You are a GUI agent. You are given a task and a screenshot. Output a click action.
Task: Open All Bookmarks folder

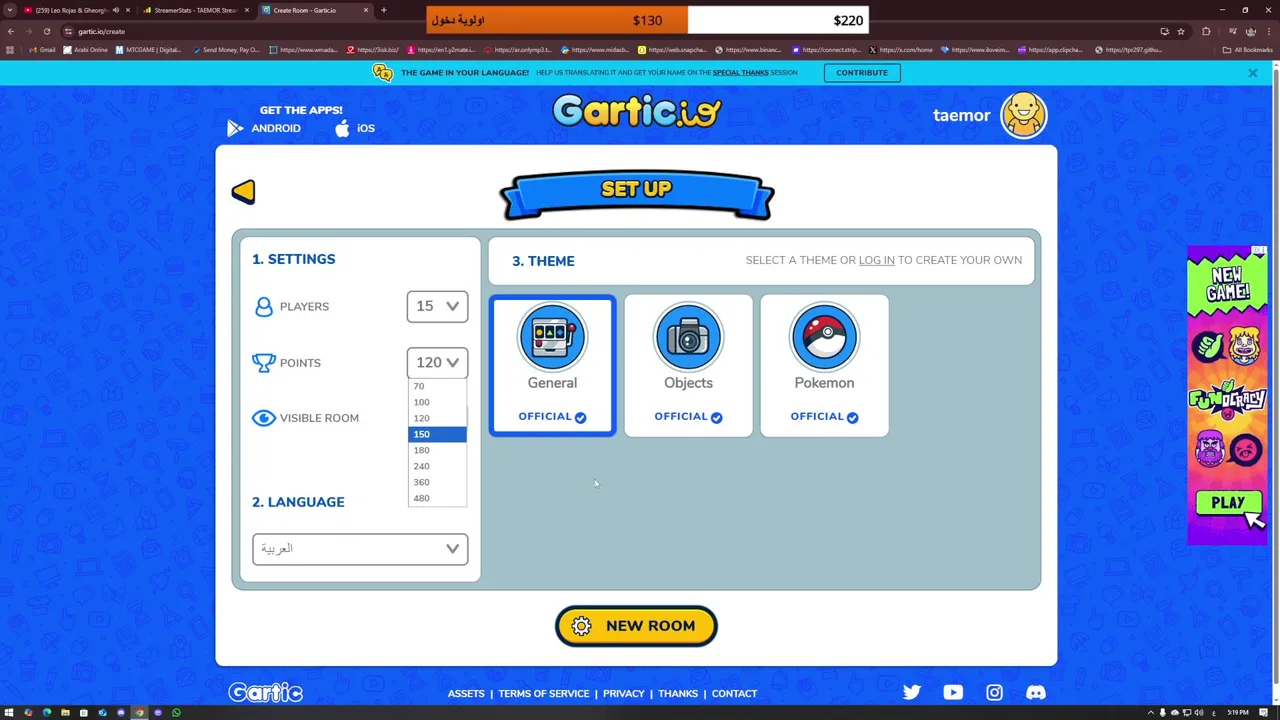1248,50
